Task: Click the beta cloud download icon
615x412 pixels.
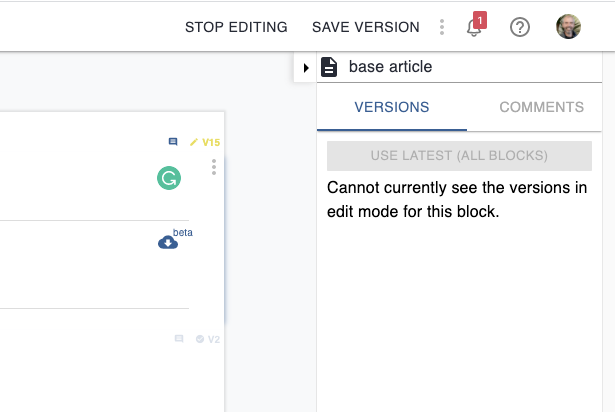Action: click(x=168, y=242)
